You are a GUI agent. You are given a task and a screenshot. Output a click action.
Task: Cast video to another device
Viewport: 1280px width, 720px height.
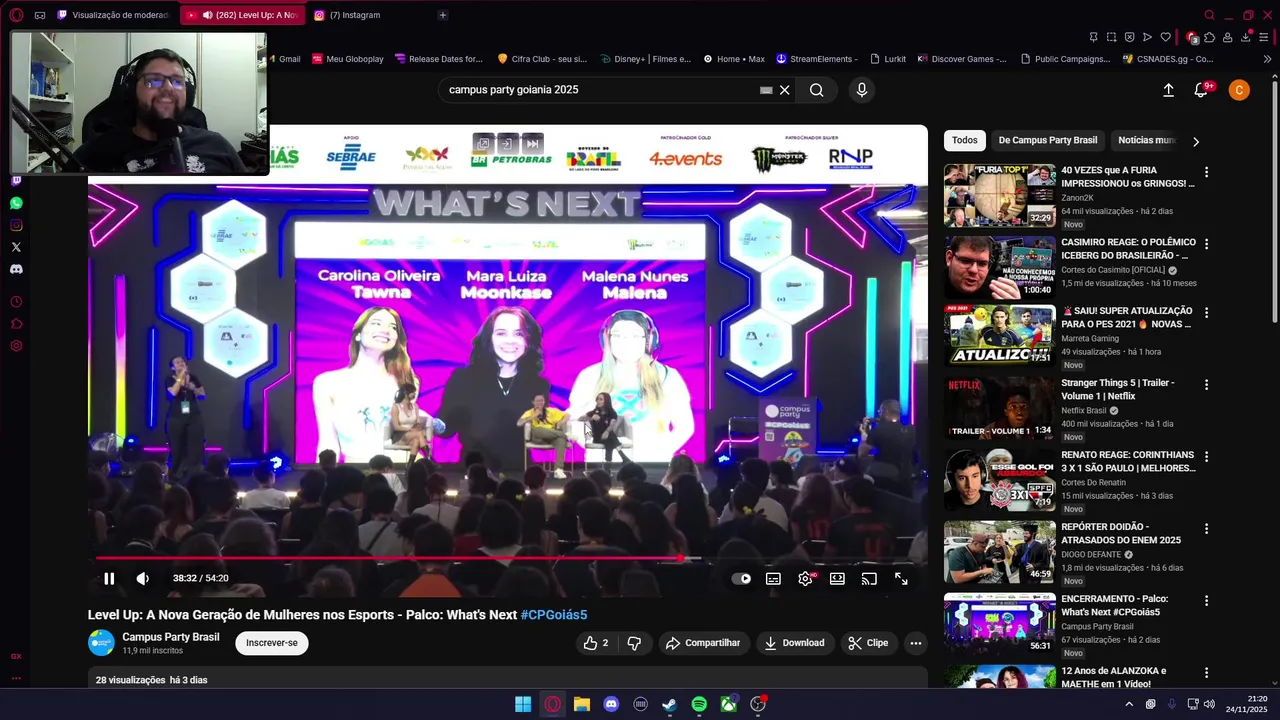coord(869,578)
